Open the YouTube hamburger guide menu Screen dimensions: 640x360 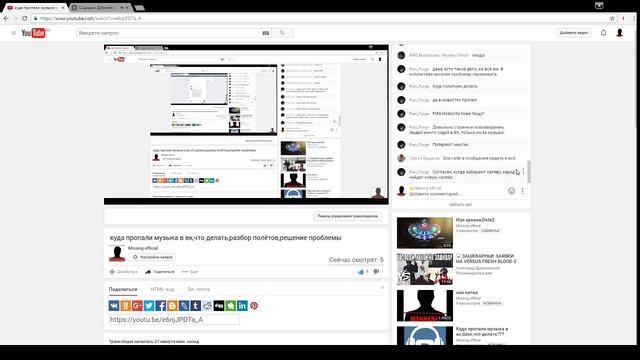point(13,33)
